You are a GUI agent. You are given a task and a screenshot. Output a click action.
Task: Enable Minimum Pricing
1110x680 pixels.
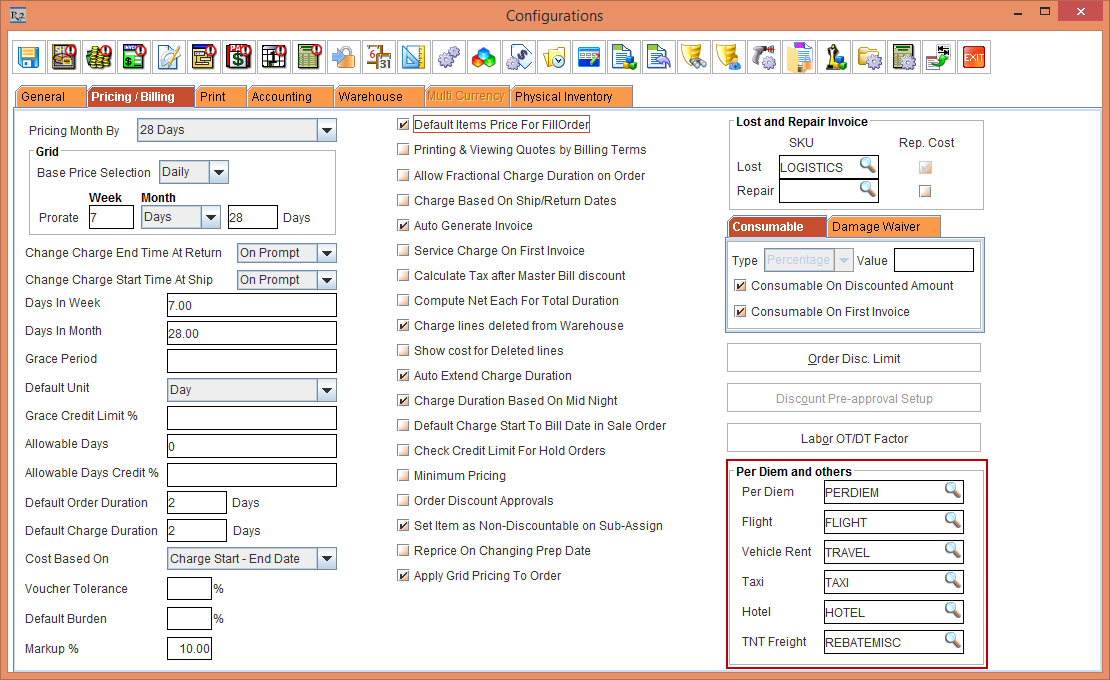click(403, 475)
